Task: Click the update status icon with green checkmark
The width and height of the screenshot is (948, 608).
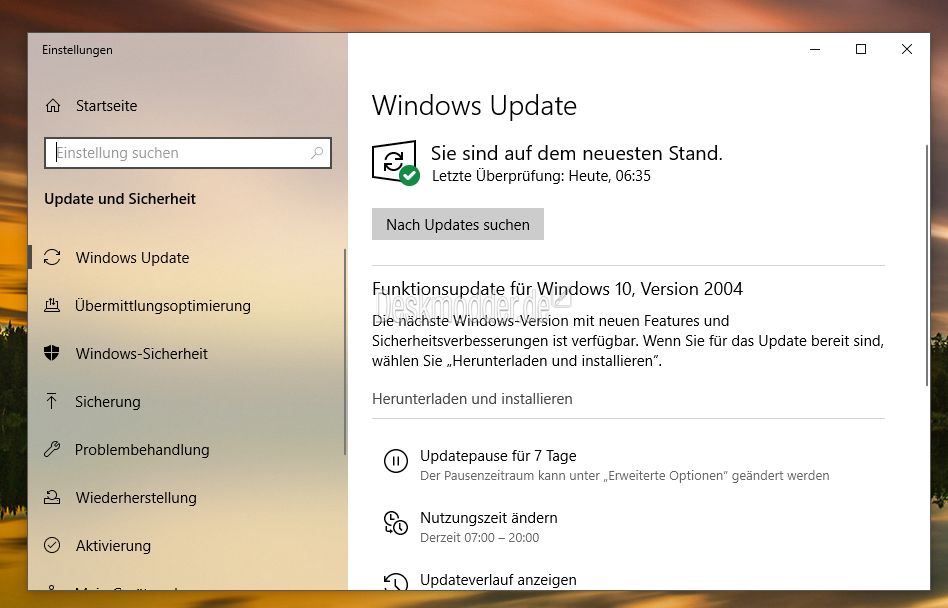Action: point(395,163)
